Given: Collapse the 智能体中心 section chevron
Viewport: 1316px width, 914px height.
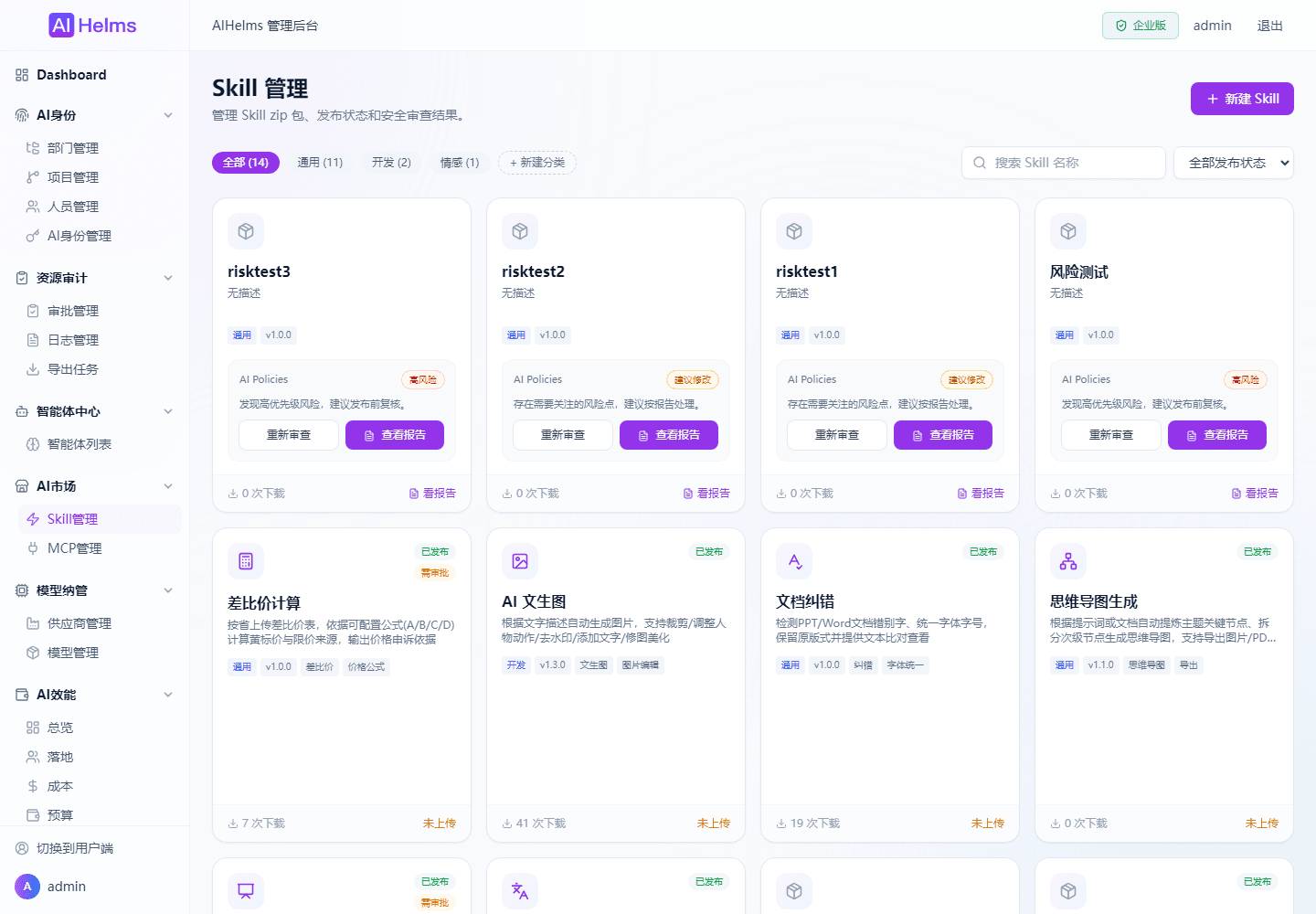Looking at the screenshot, I should click(x=168, y=411).
